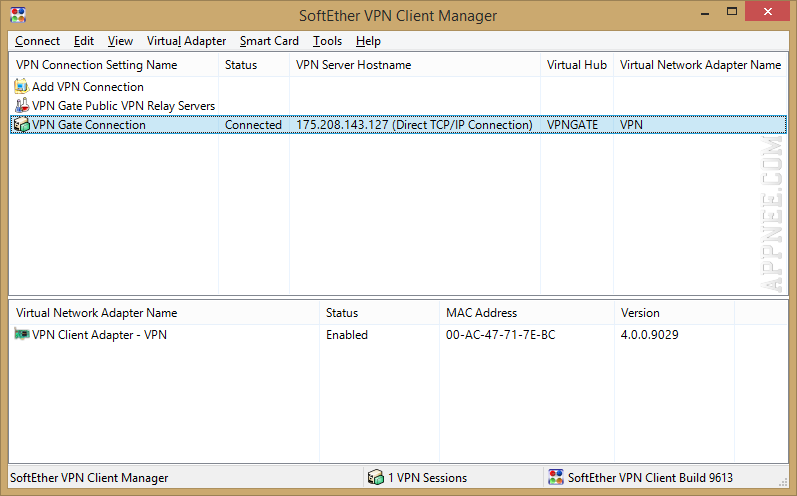The width and height of the screenshot is (797, 496).
Task: Click the SoftEther build icon in status bar
Action: (556, 477)
